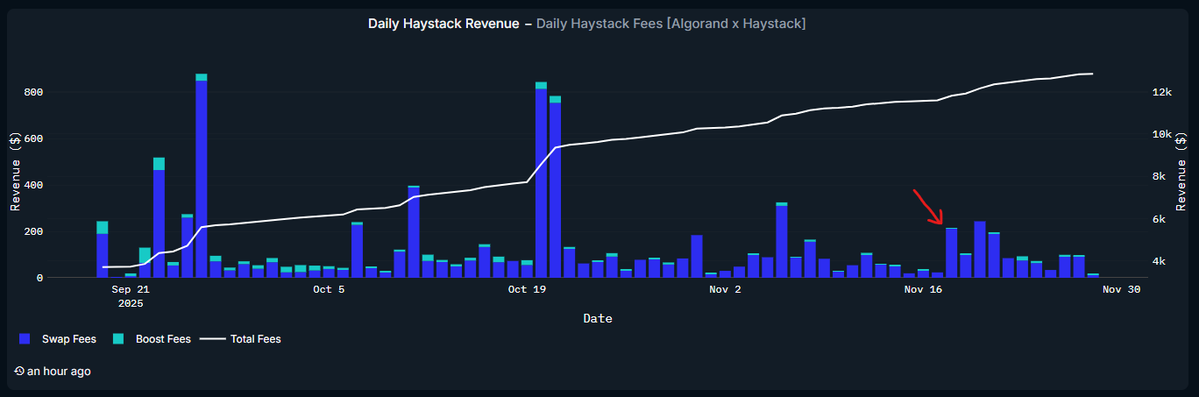Click the 'Nov 30' date tick label
Image resolution: width=1199 pixels, height=397 pixels.
point(1122,289)
